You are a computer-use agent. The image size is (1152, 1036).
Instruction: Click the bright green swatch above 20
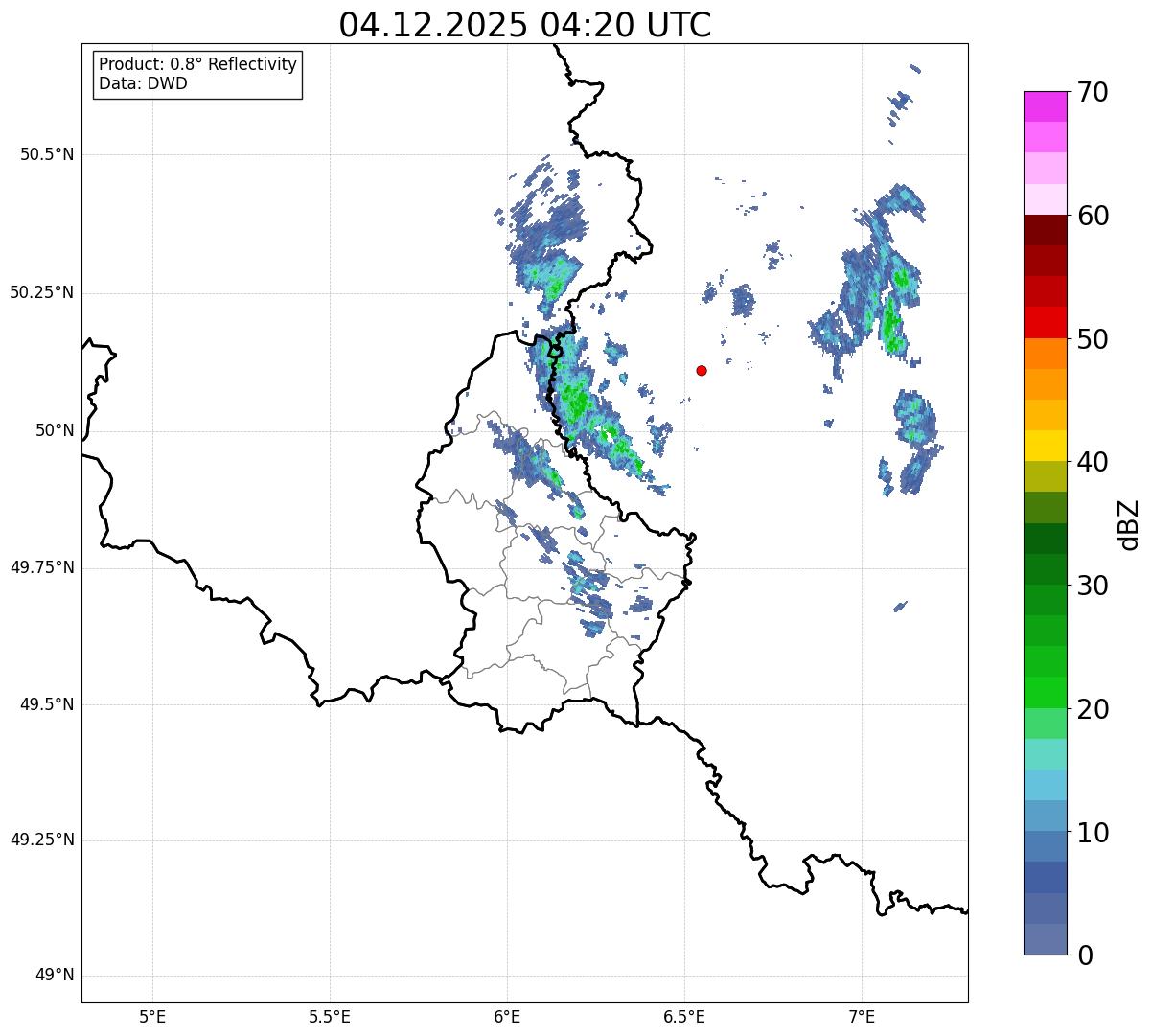[1046, 693]
